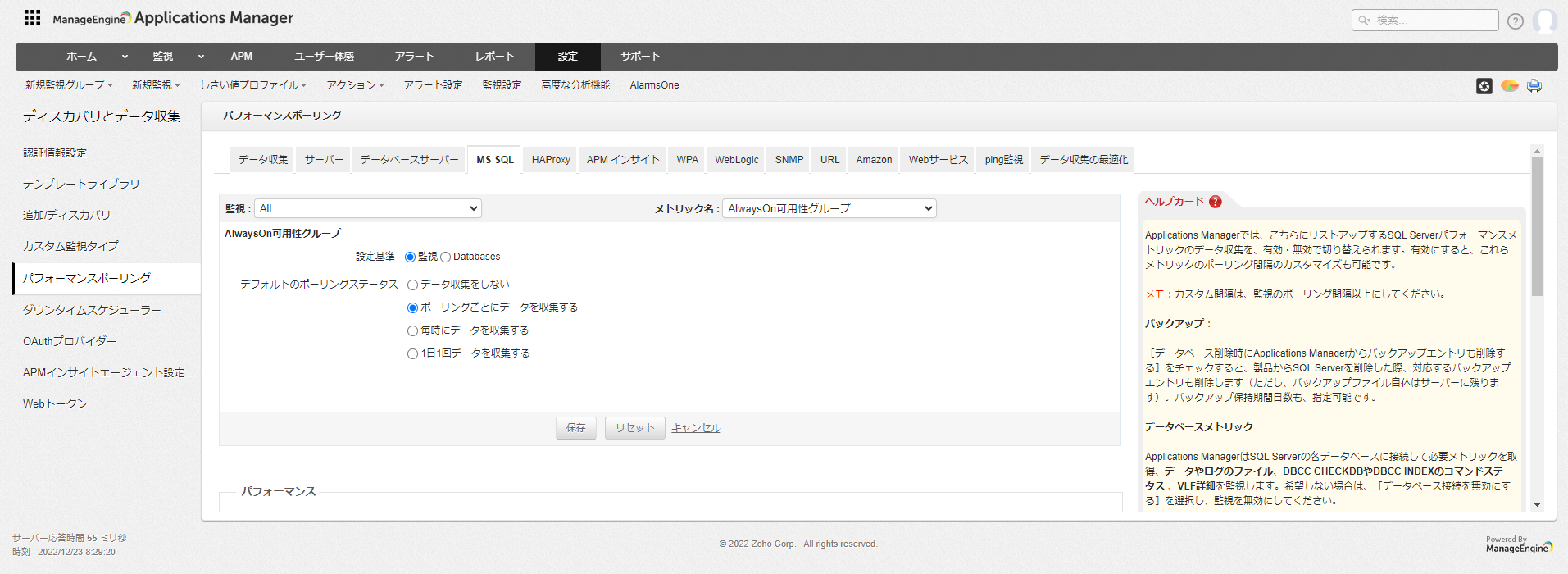The width and height of the screenshot is (1568, 574).
Task: Click the red ヘルプカード question mark icon
Action: point(1215,202)
